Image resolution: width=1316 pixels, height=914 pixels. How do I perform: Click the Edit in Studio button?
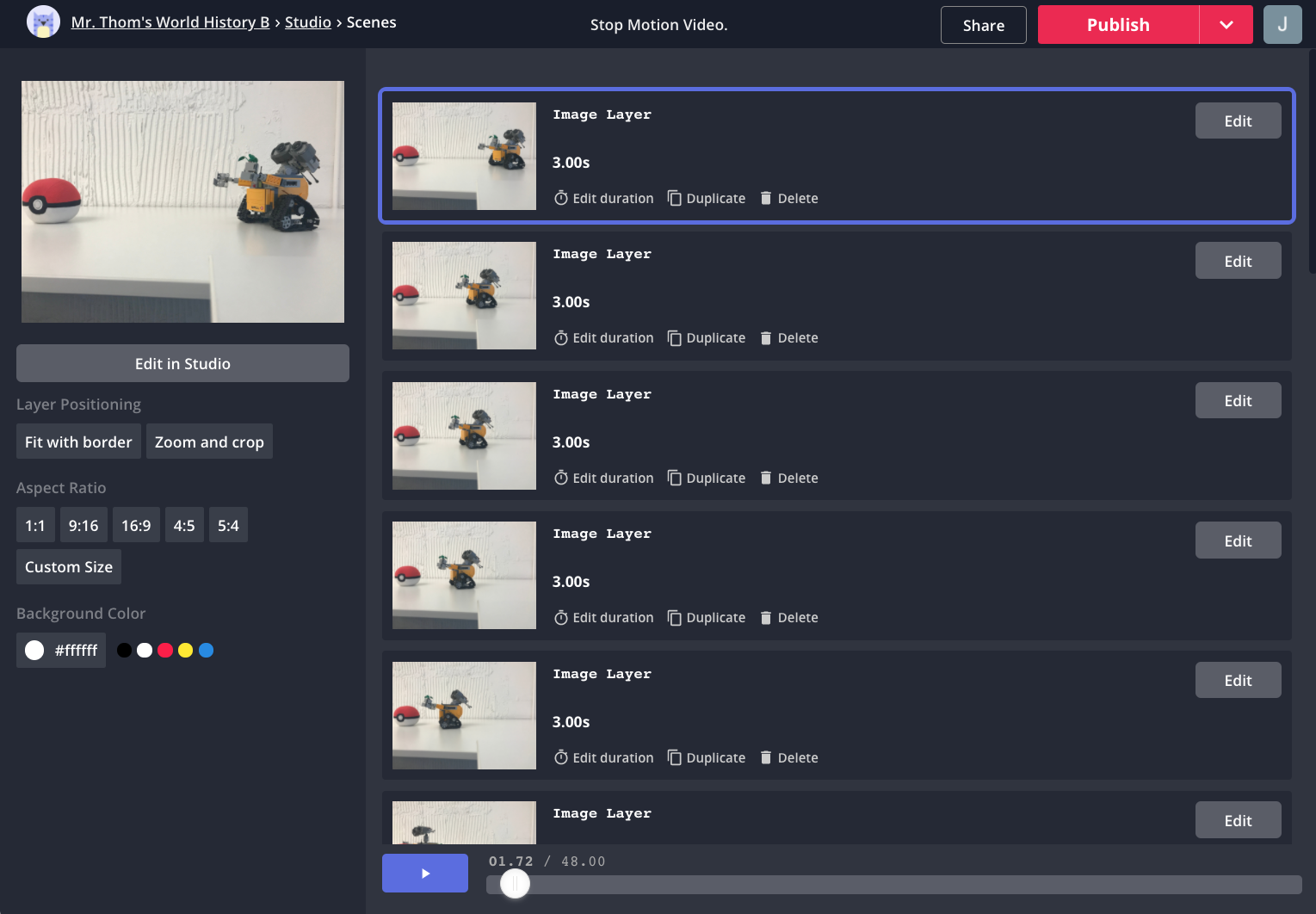(182, 363)
